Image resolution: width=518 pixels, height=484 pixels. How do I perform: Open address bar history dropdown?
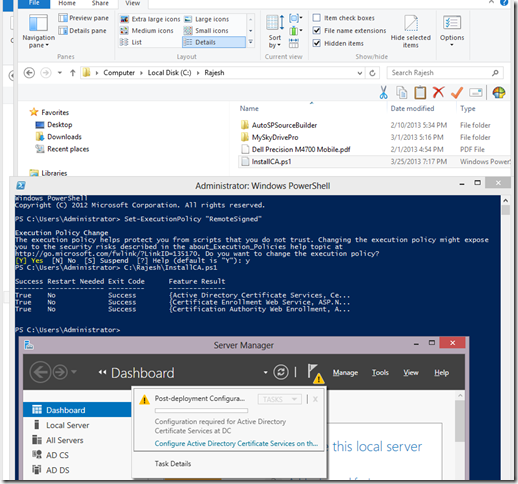coord(360,73)
